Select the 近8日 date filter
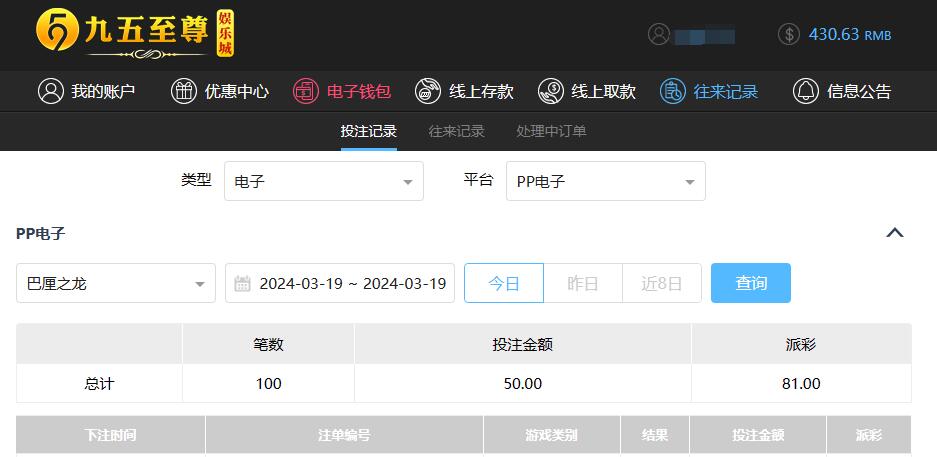 (x=662, y=283)
